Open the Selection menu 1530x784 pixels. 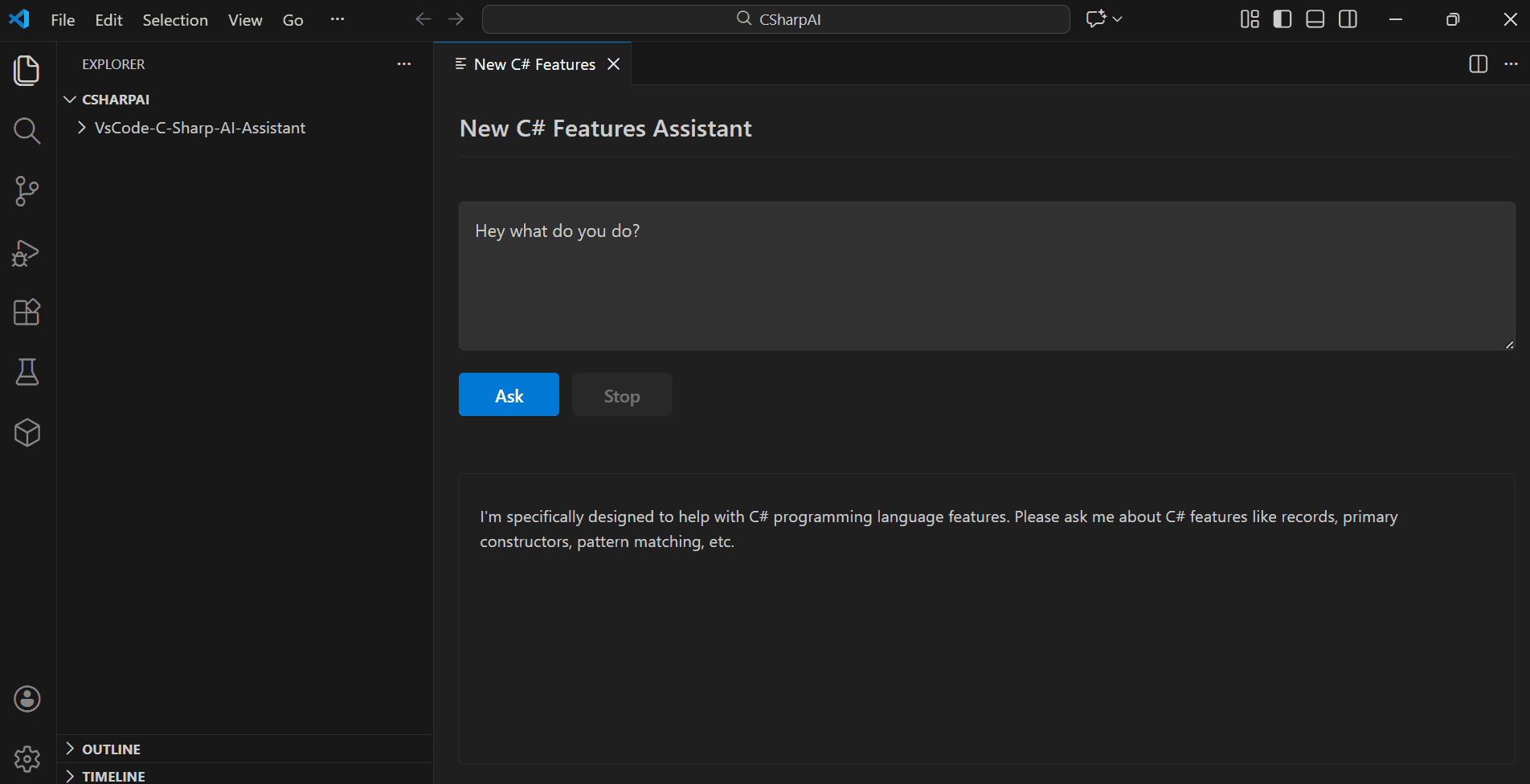click(175, 20)
